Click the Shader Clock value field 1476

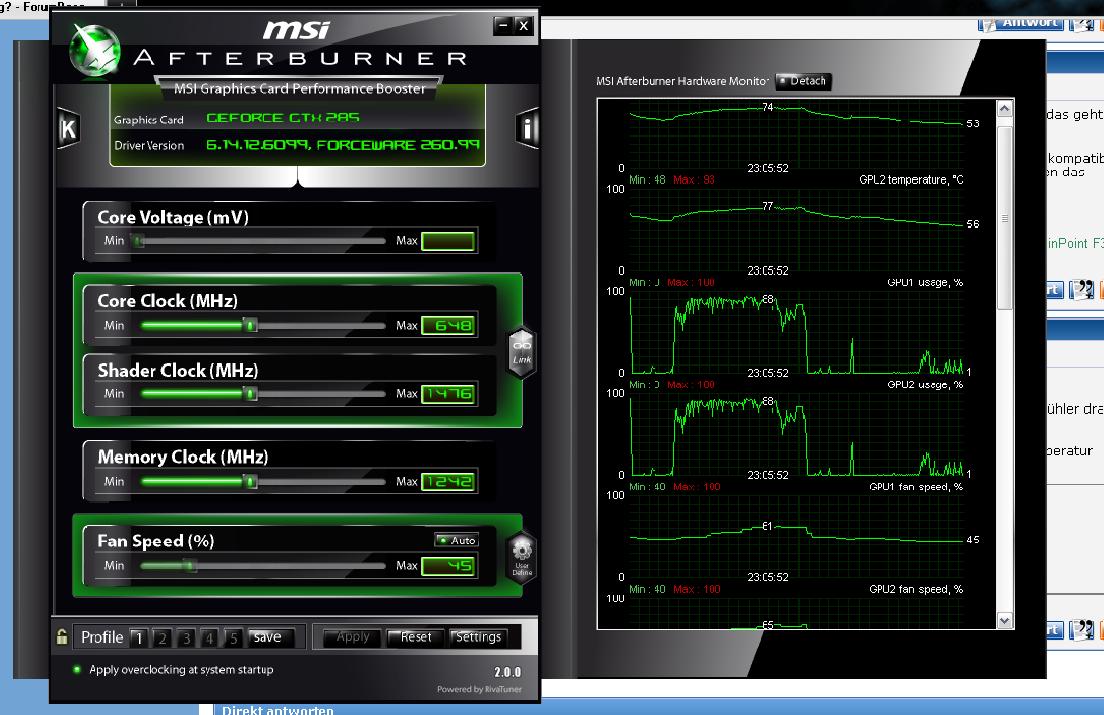pos(448,393)
